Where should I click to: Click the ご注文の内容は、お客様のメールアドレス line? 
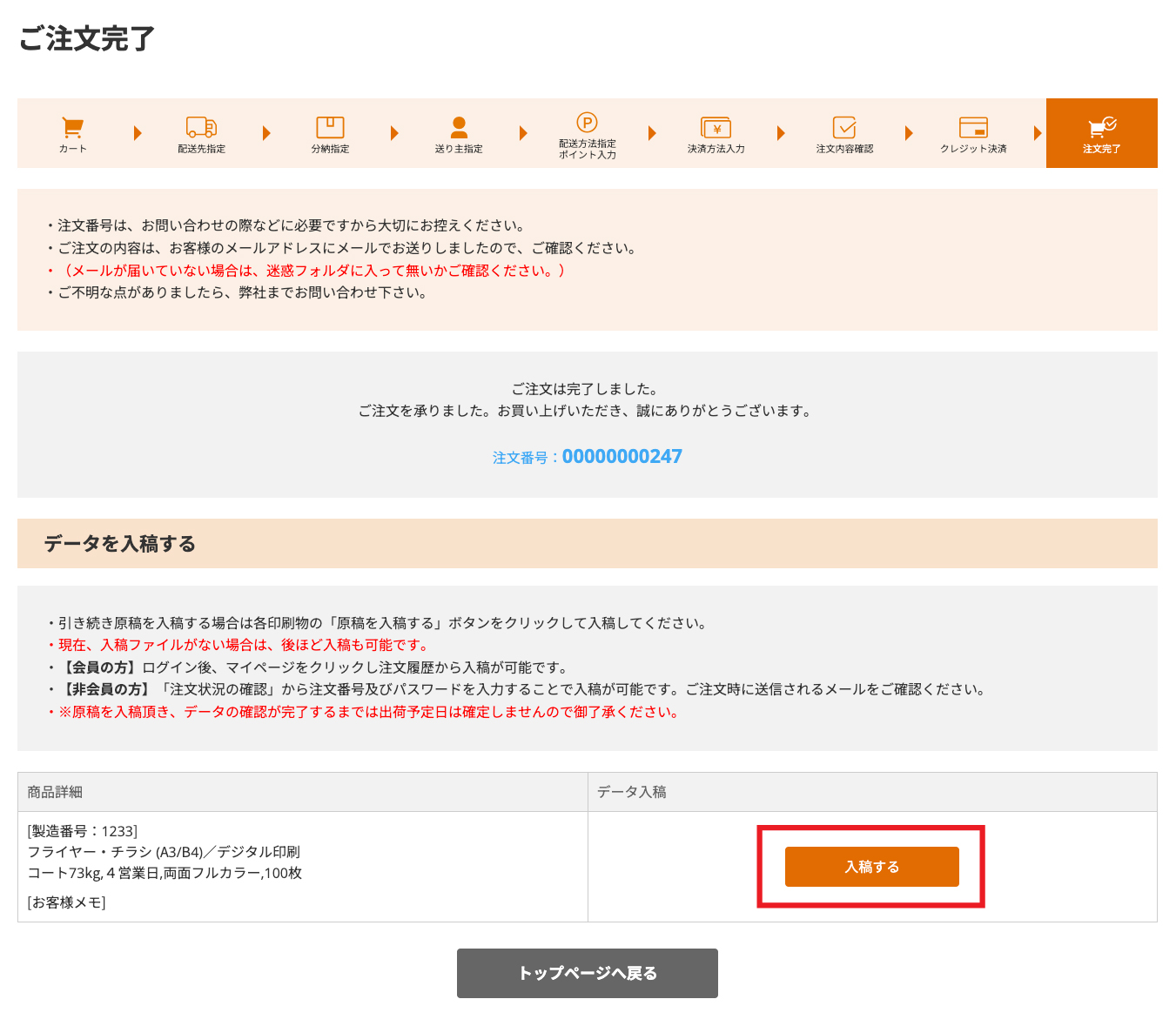pyautogui.click(x=341, y=248)
